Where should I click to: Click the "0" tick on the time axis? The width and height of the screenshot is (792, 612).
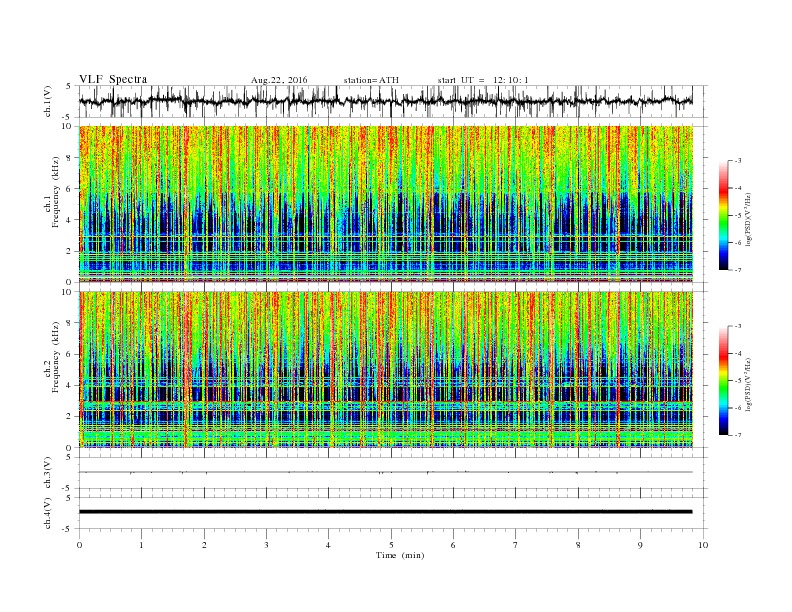[x=79, y=545]
